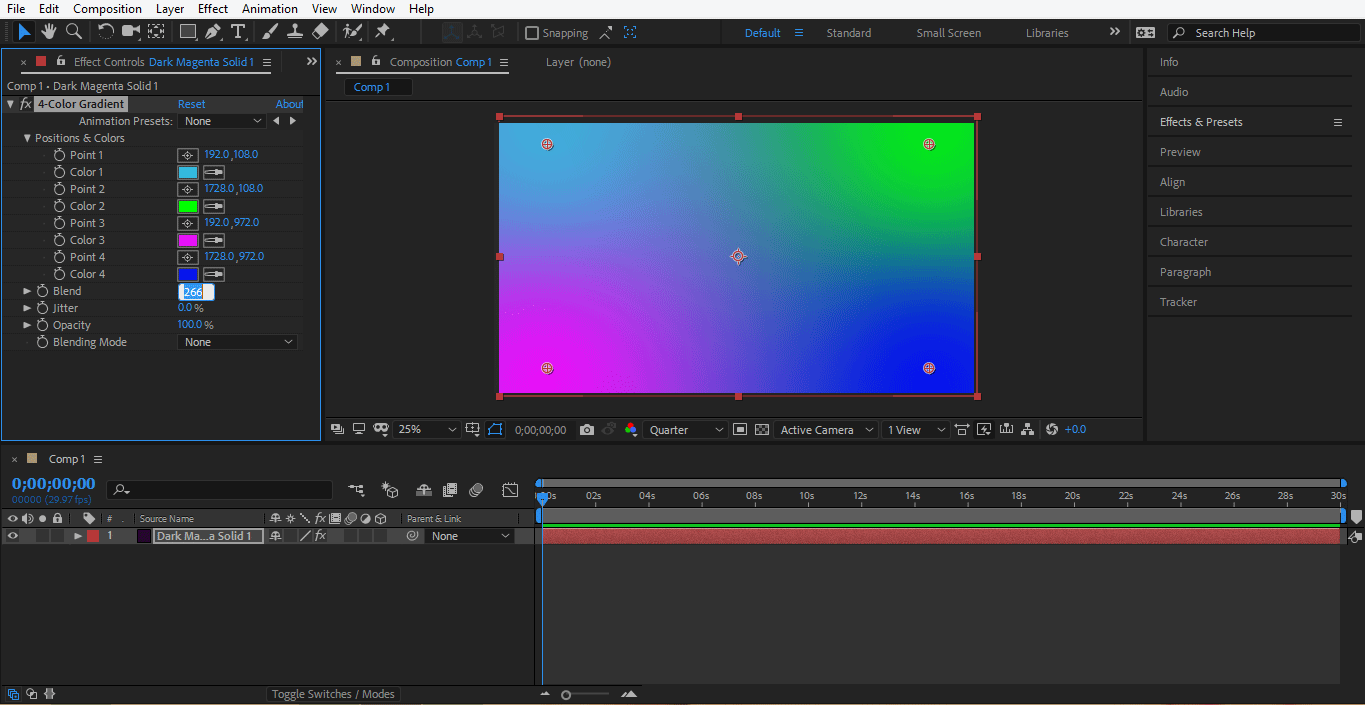Select the Zoom magnifier tool
This screenshot has height=705, width=1365.
coord(72,32)
